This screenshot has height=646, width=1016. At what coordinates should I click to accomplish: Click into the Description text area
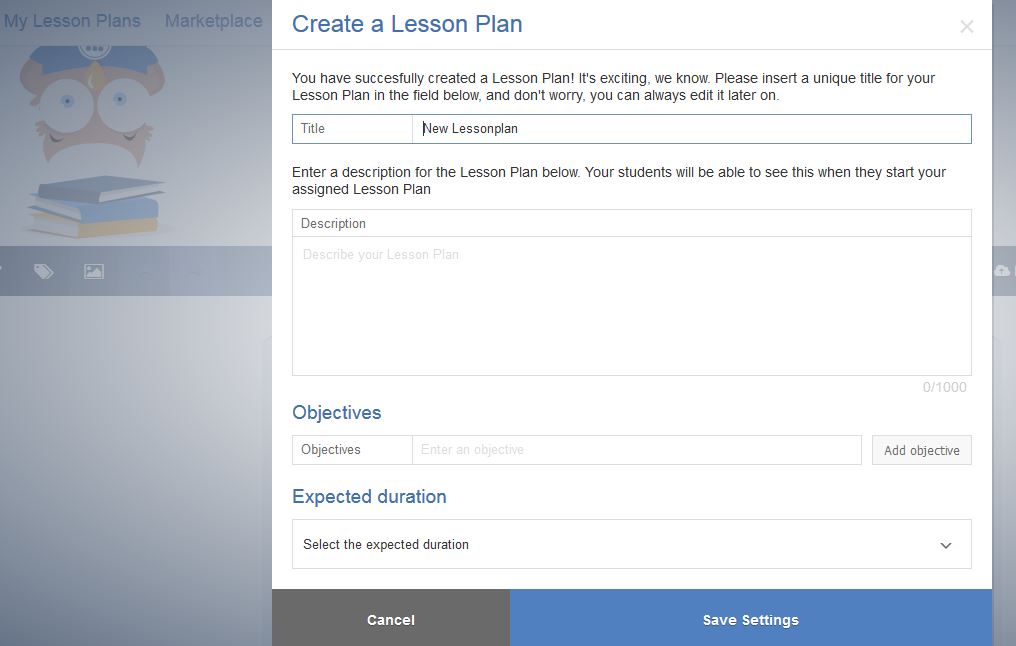631,306
